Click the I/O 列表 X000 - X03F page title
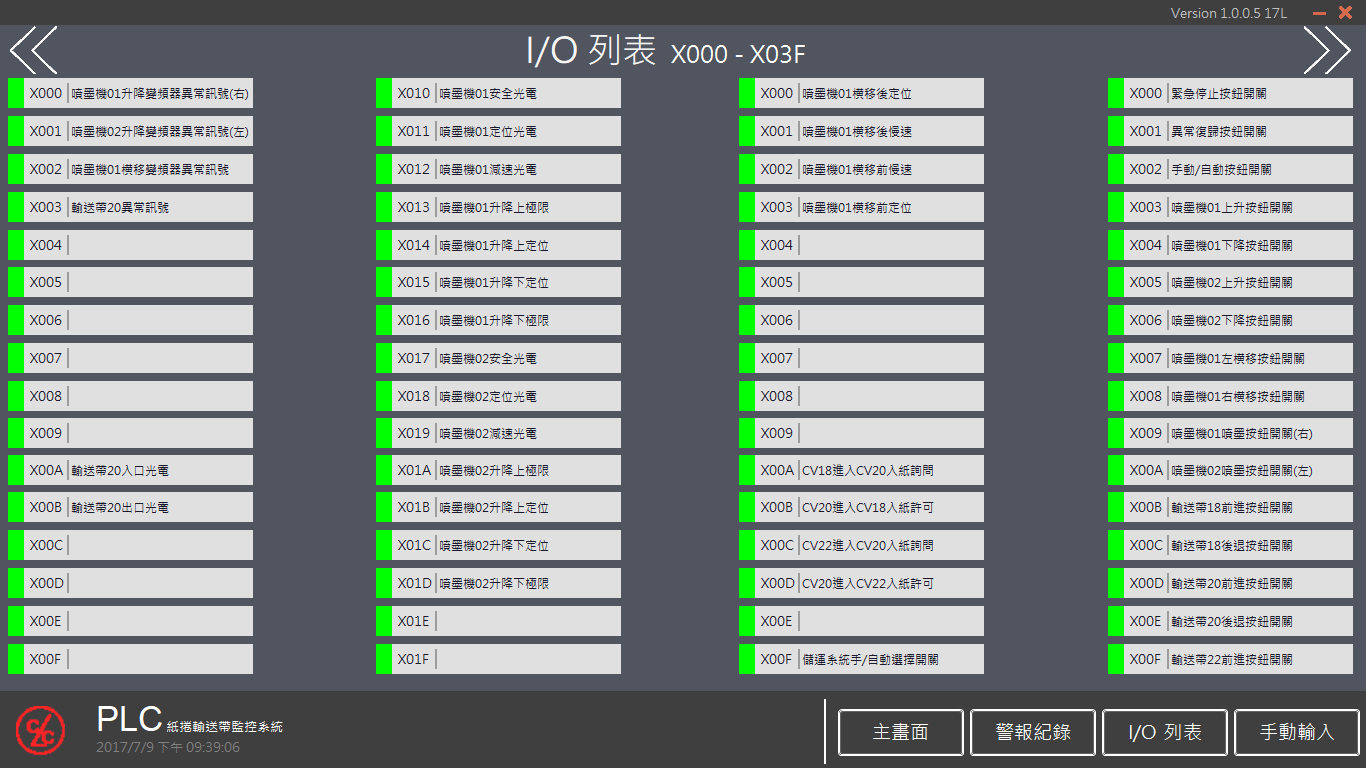This screenshot has height=768, width=1366. (x=665, y=51)
